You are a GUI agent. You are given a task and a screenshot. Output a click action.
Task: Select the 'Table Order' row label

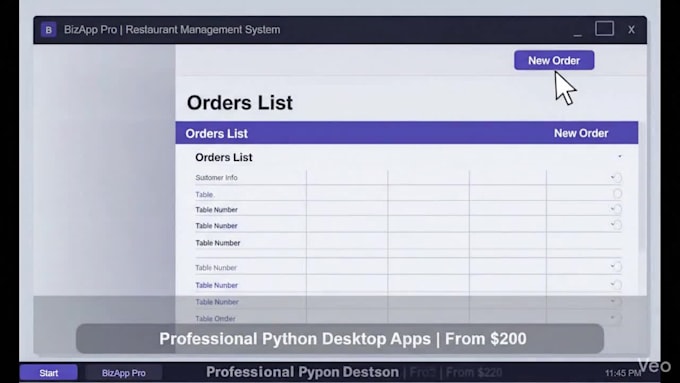click(215, 319)
